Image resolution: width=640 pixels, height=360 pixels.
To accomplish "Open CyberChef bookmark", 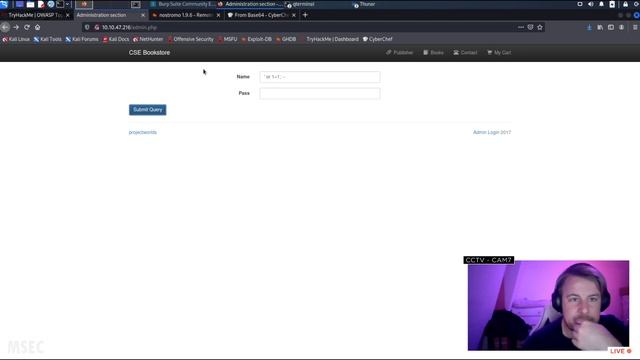I will 378,39.
